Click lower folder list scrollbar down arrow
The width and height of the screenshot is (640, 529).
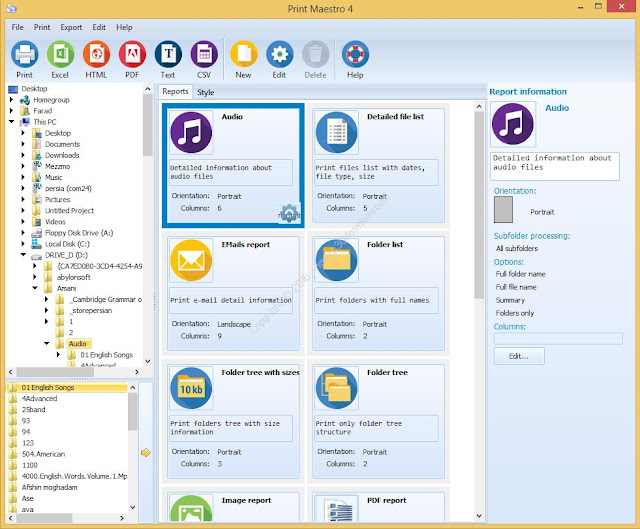[x=132, y=507]
